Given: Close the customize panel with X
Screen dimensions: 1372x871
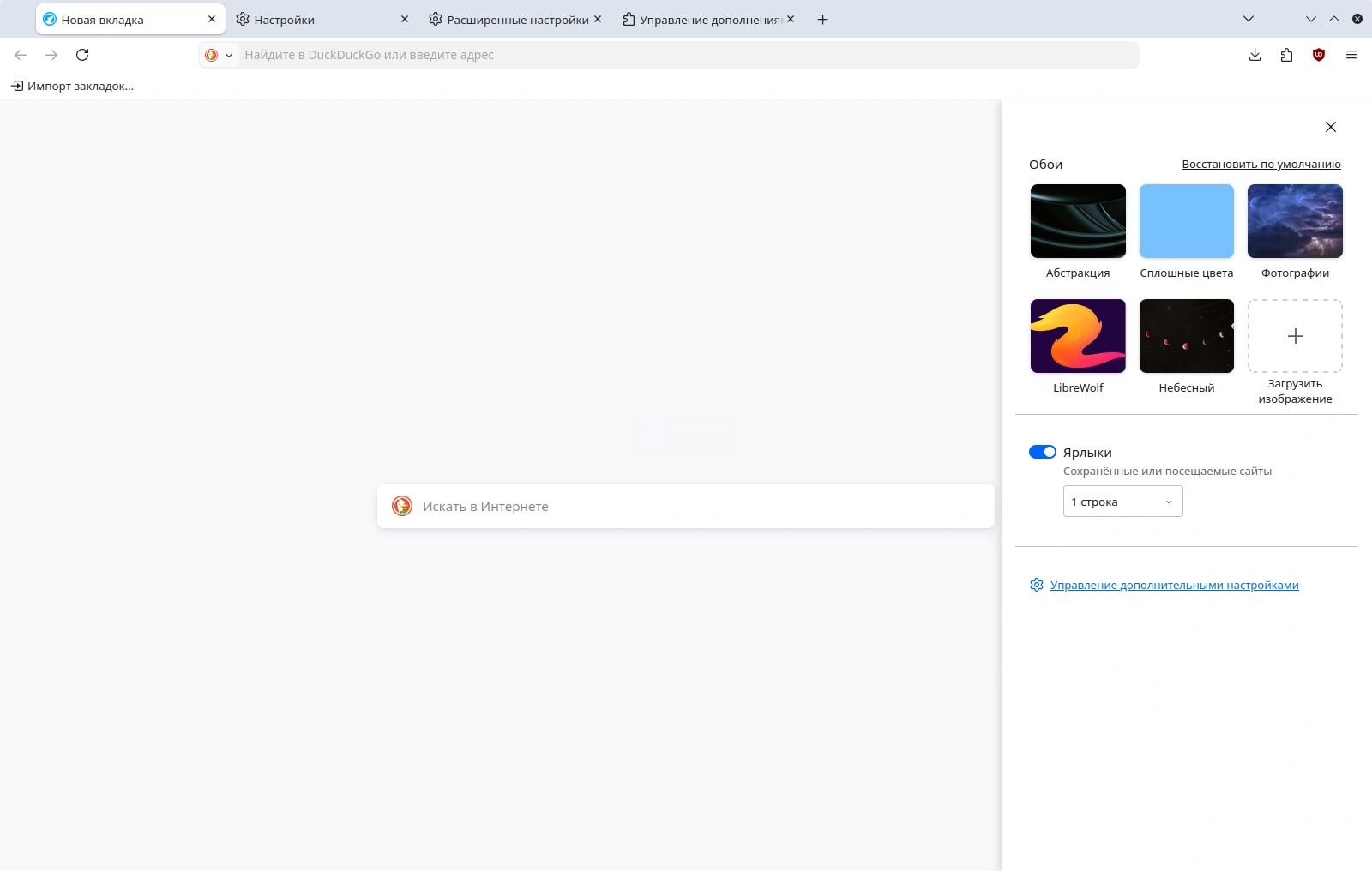Looking at the screenshot, I should coord(1330,127).
